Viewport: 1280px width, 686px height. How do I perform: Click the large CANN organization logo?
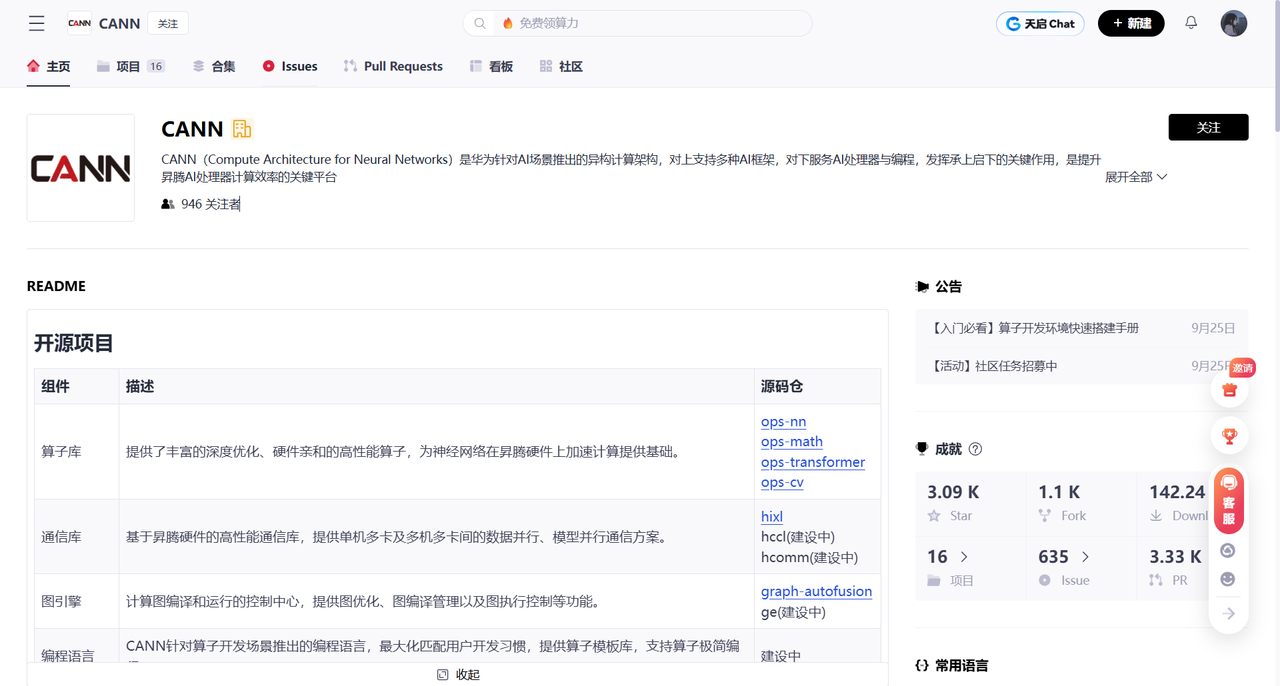tap(81, 168)
